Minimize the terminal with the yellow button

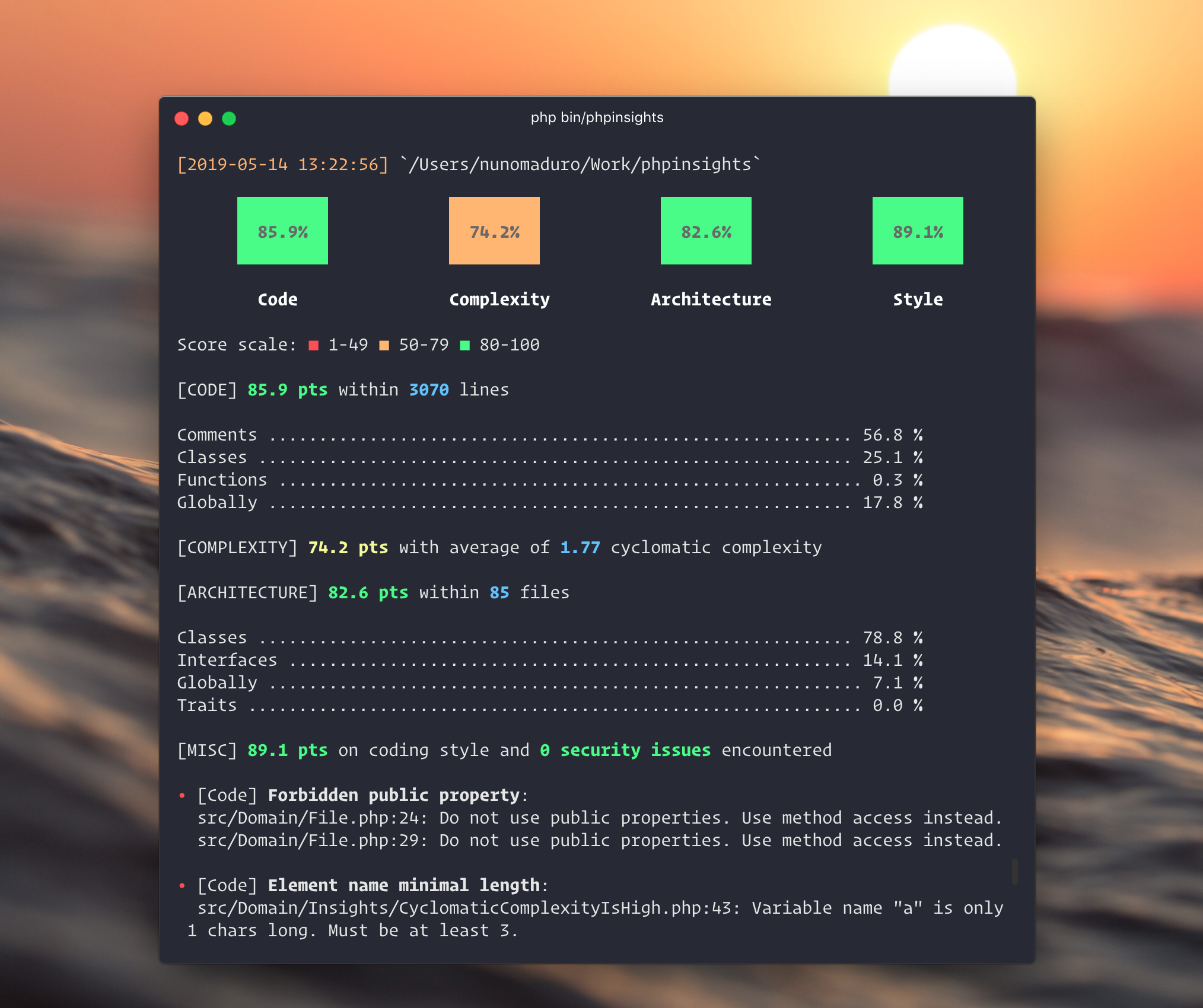coord(205,119)
